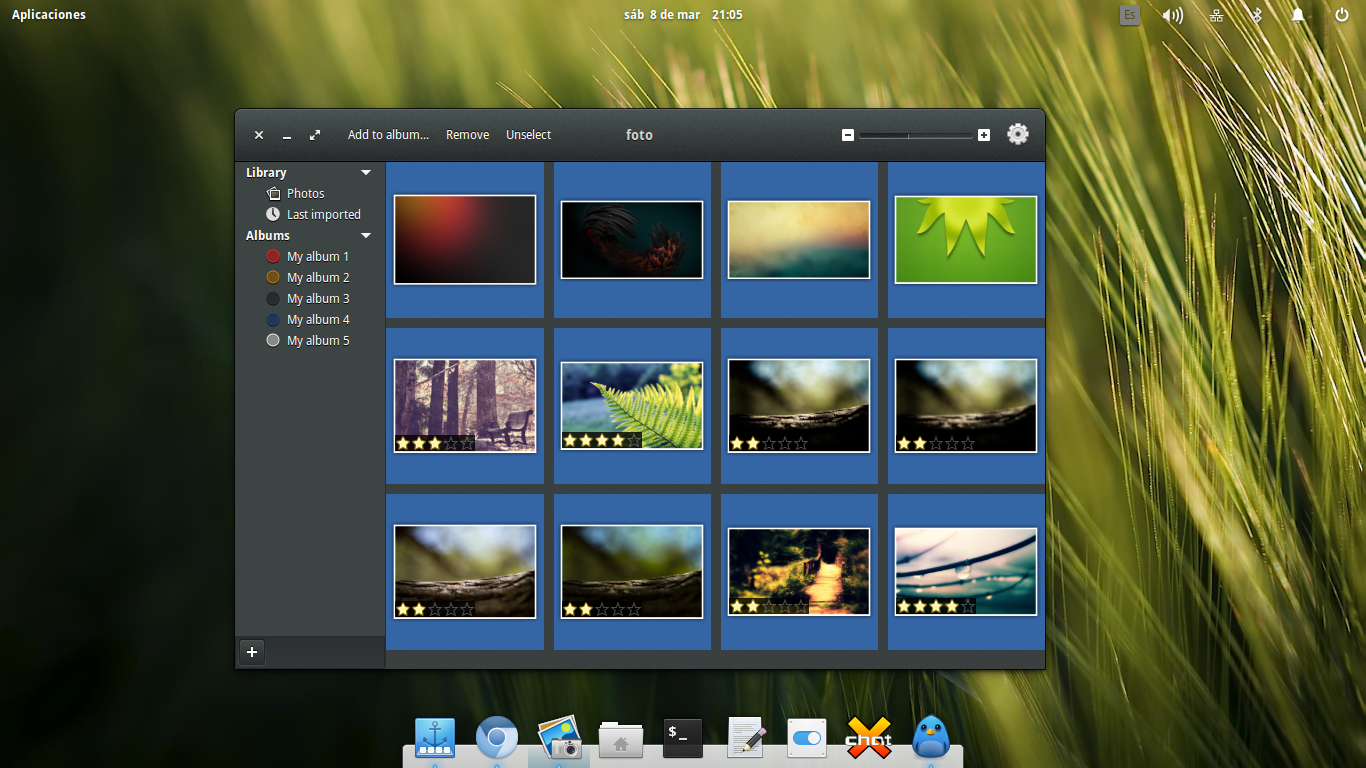This screenshot has width=1366, height=768.
Task: Launch the Terminal from the dock
Action: (683, 739)
